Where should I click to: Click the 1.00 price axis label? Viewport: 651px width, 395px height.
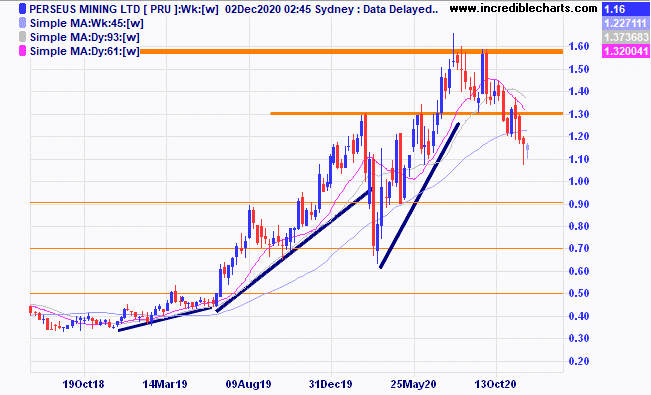click(579, 181)
